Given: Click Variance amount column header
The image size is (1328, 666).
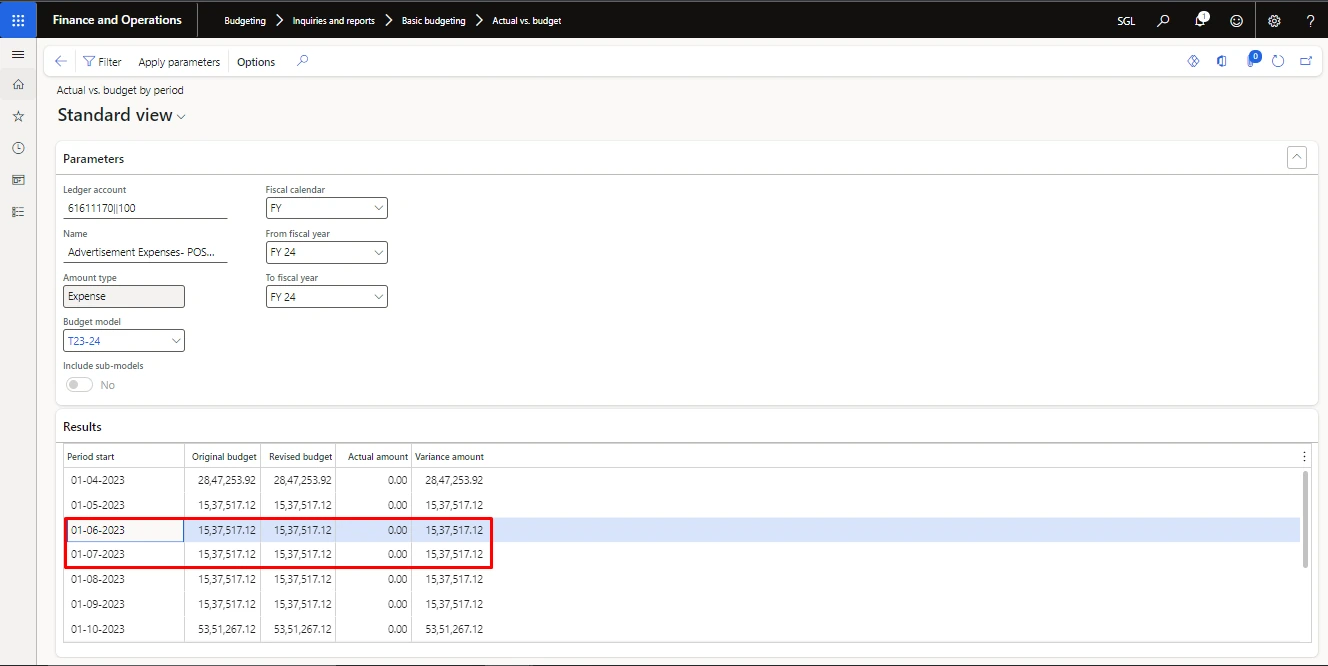Looking at the screenshot, I should point(450,456).
